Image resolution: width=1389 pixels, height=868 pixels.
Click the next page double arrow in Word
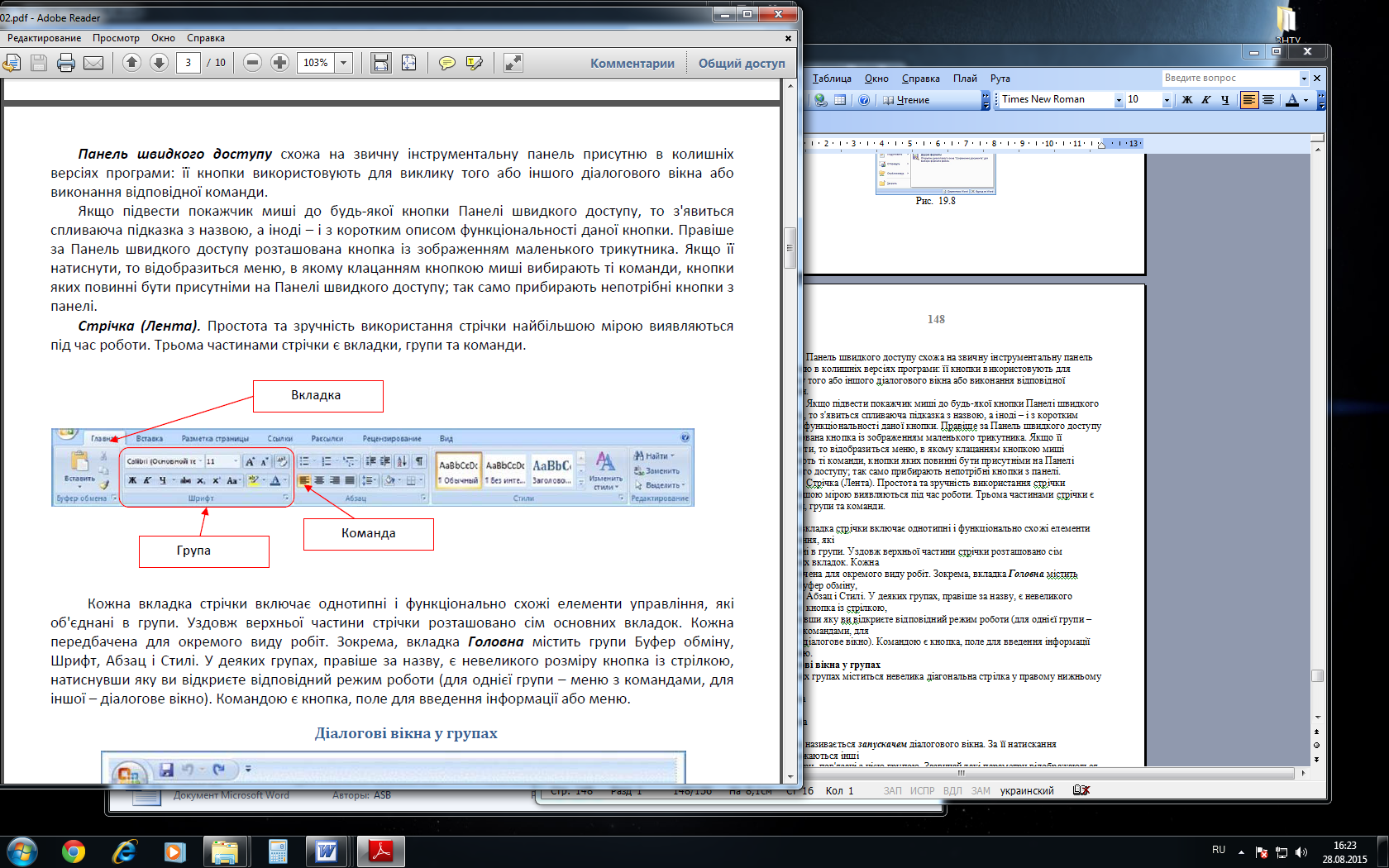(x=1317, y=758)
